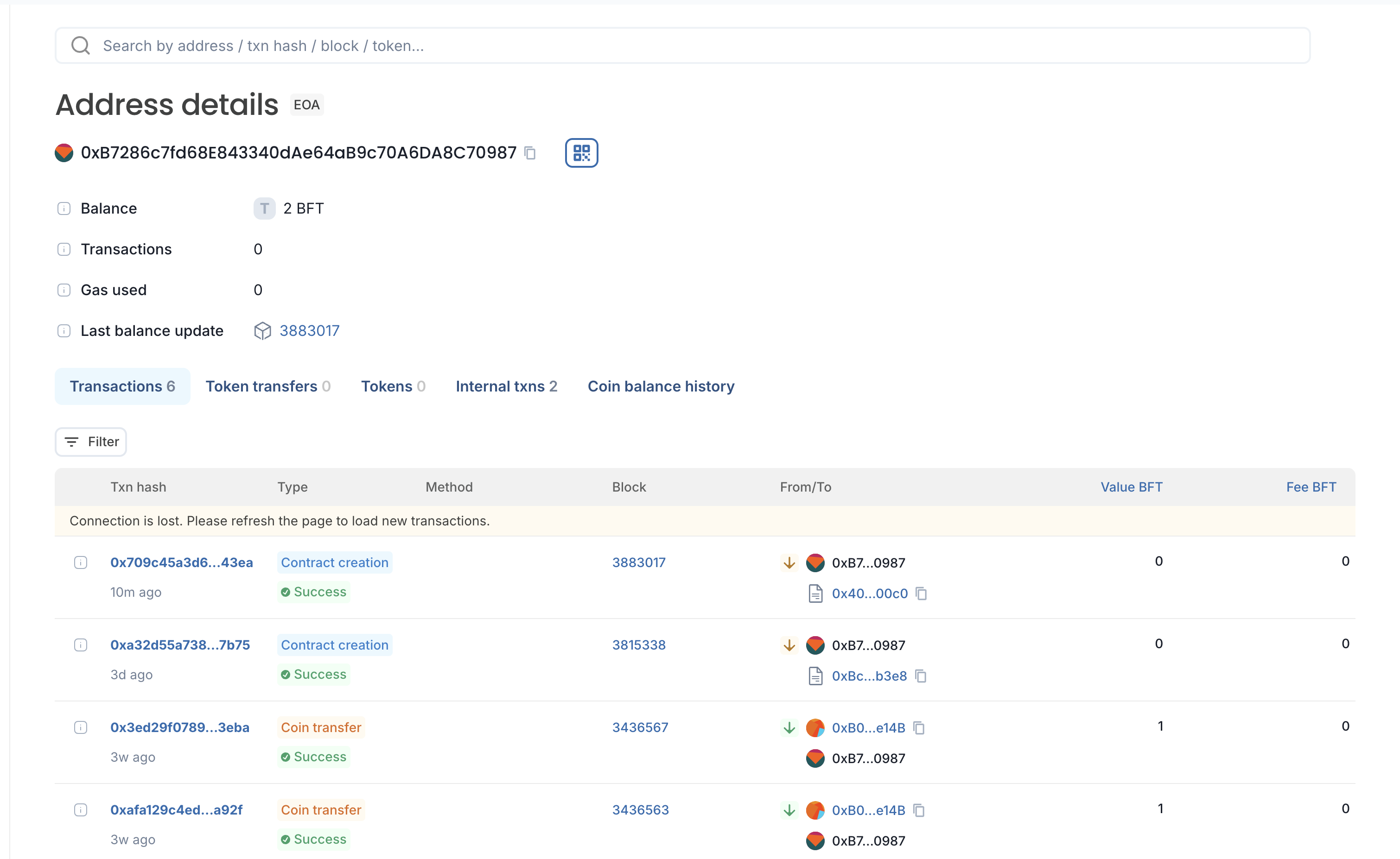The image size is (1400, 859).
Task: Open last balance update block 3883017
Action: click(x=309, y=331)
